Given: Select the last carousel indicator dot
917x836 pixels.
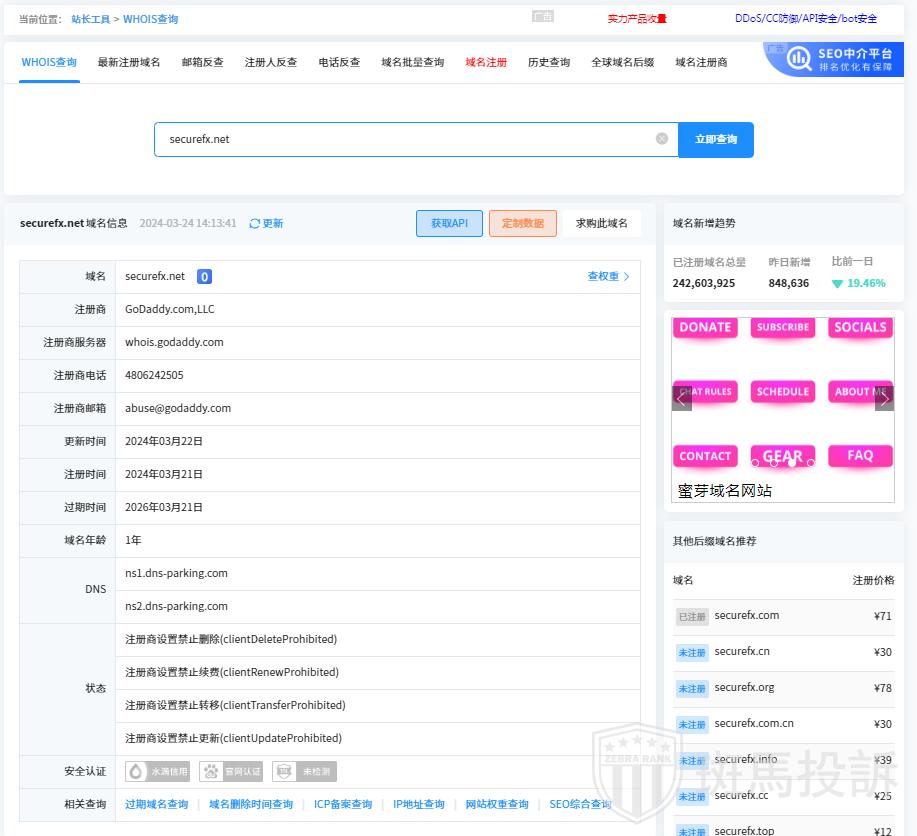Looking at the screenshot, I should tap(811, 462).
